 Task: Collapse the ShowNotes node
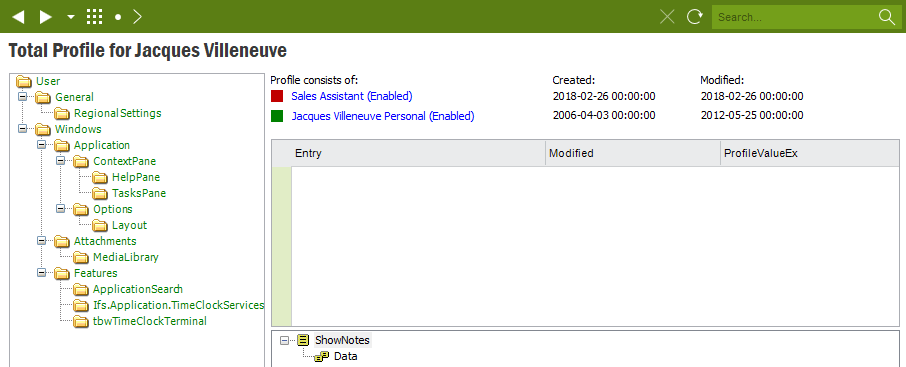pos(284,340)
